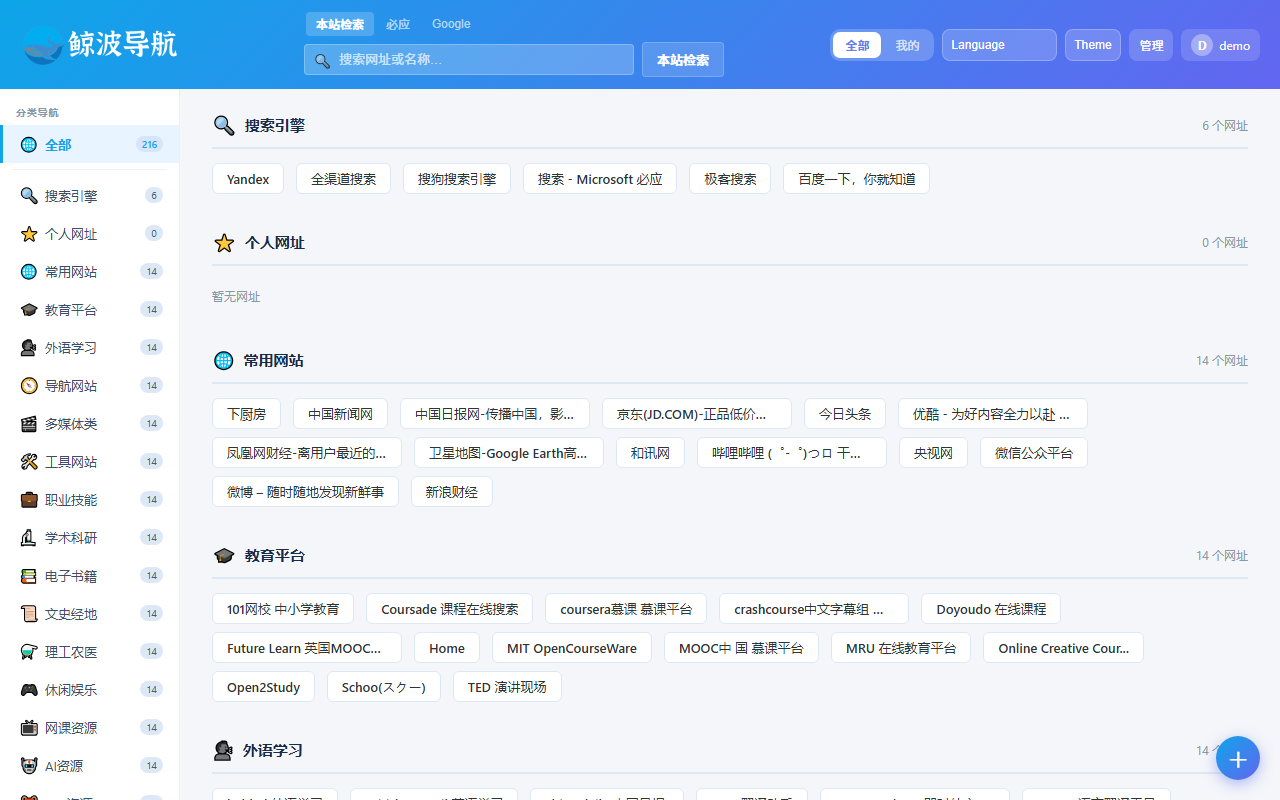Click the monitor icon for 网课资源
The width and height of the screenshot is (1280, 800).
29,728
